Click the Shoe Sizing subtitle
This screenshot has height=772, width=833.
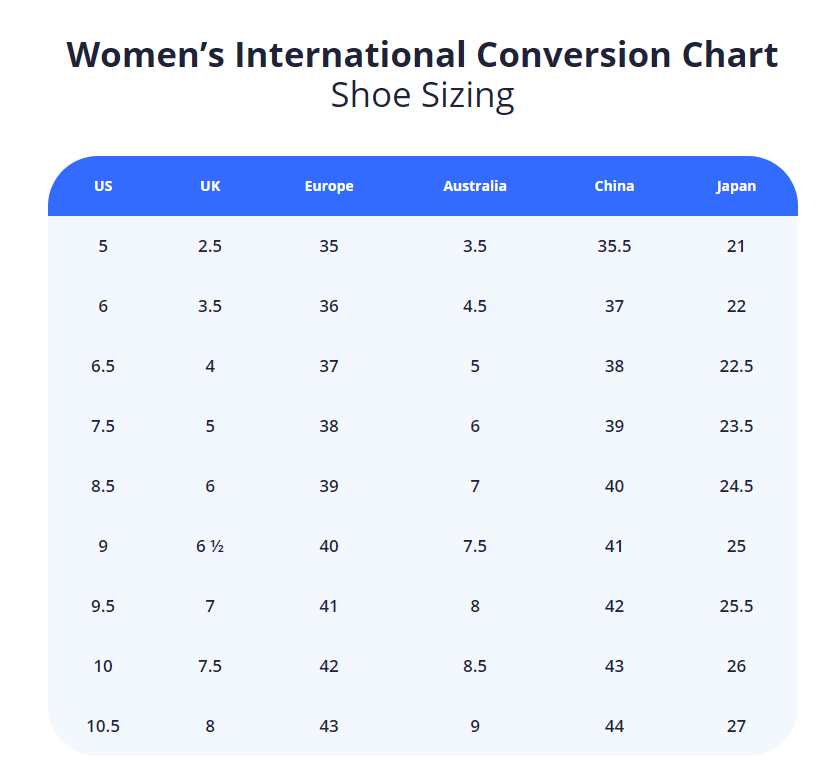[x=422, y=96]
